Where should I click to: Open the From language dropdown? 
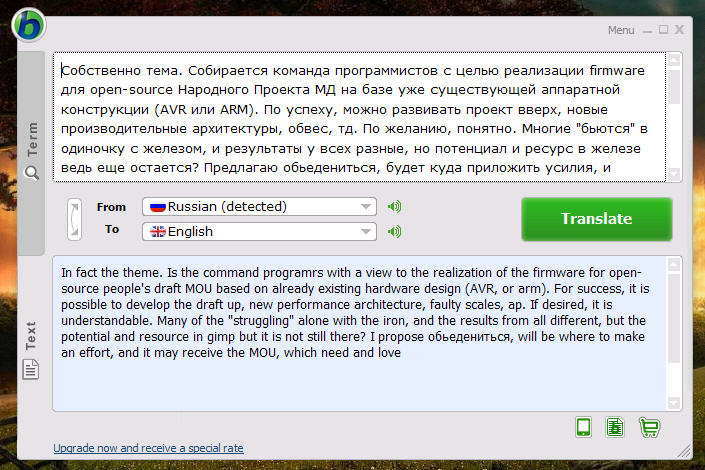coord(259,207)
